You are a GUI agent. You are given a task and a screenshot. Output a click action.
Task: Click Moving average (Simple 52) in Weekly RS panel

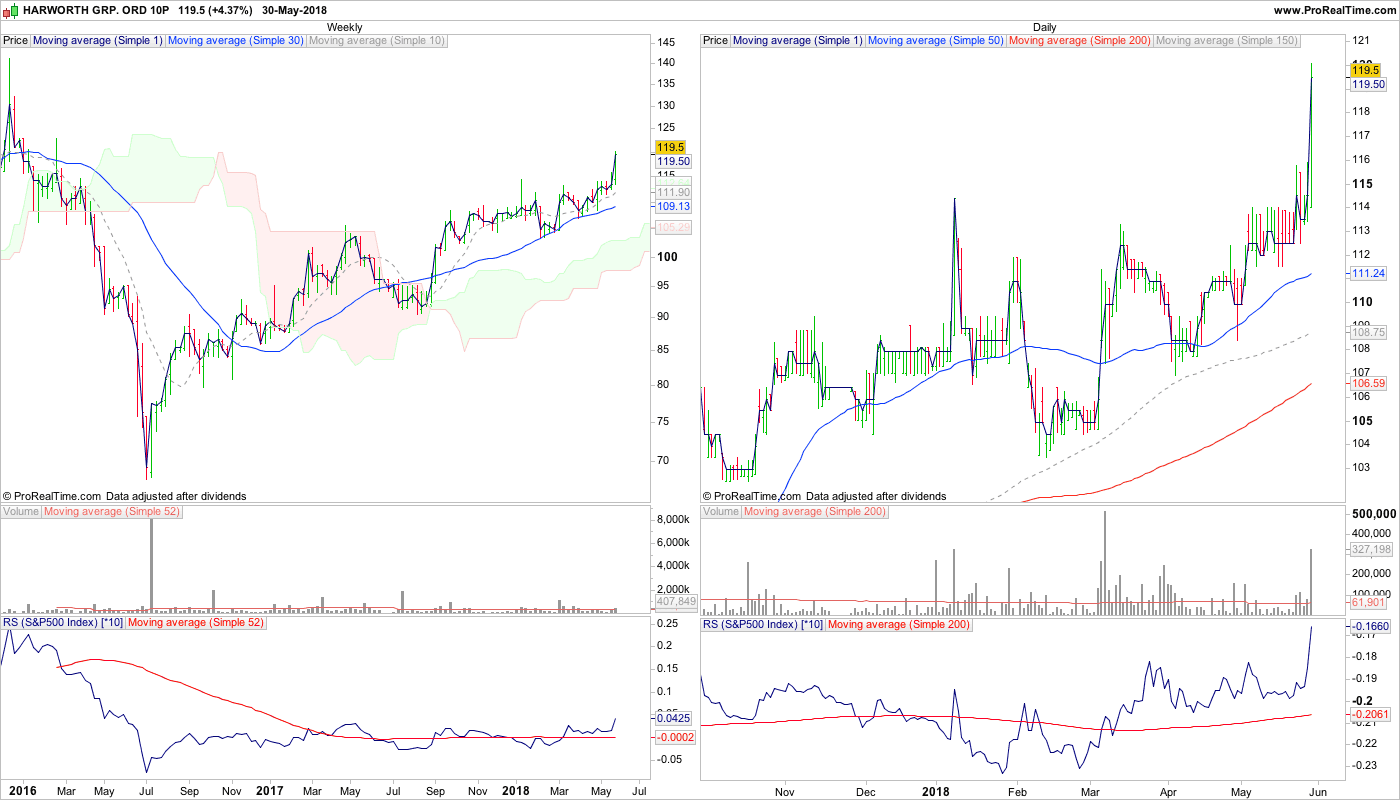(198, 623)
